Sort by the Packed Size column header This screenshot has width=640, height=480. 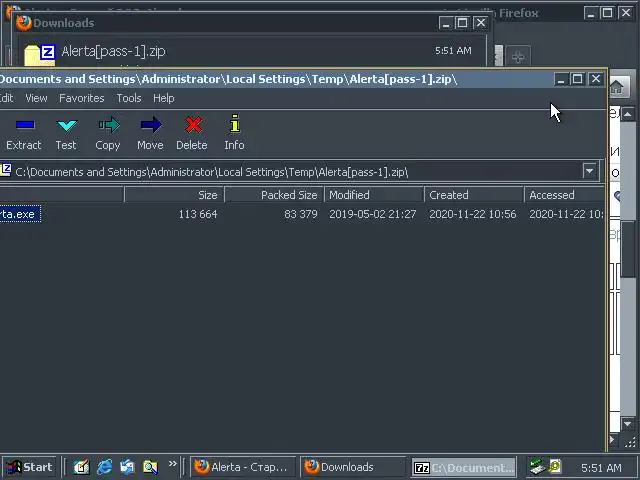tap(274, 195)
